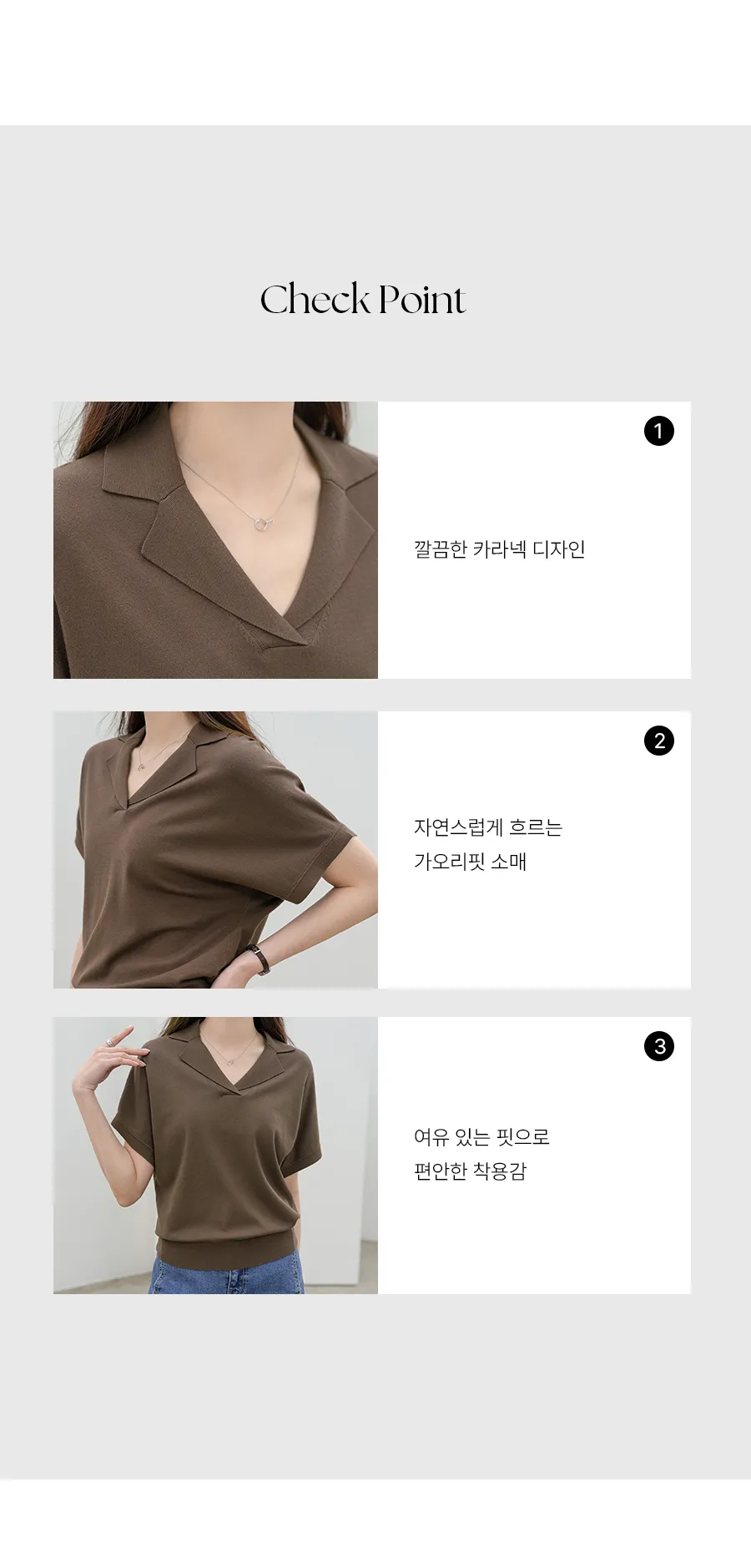Image resolution: width=751 pixels, height=1568 pixels.
Task: Click the ring on the raised hand
Action: click(x=109, y=1042)
